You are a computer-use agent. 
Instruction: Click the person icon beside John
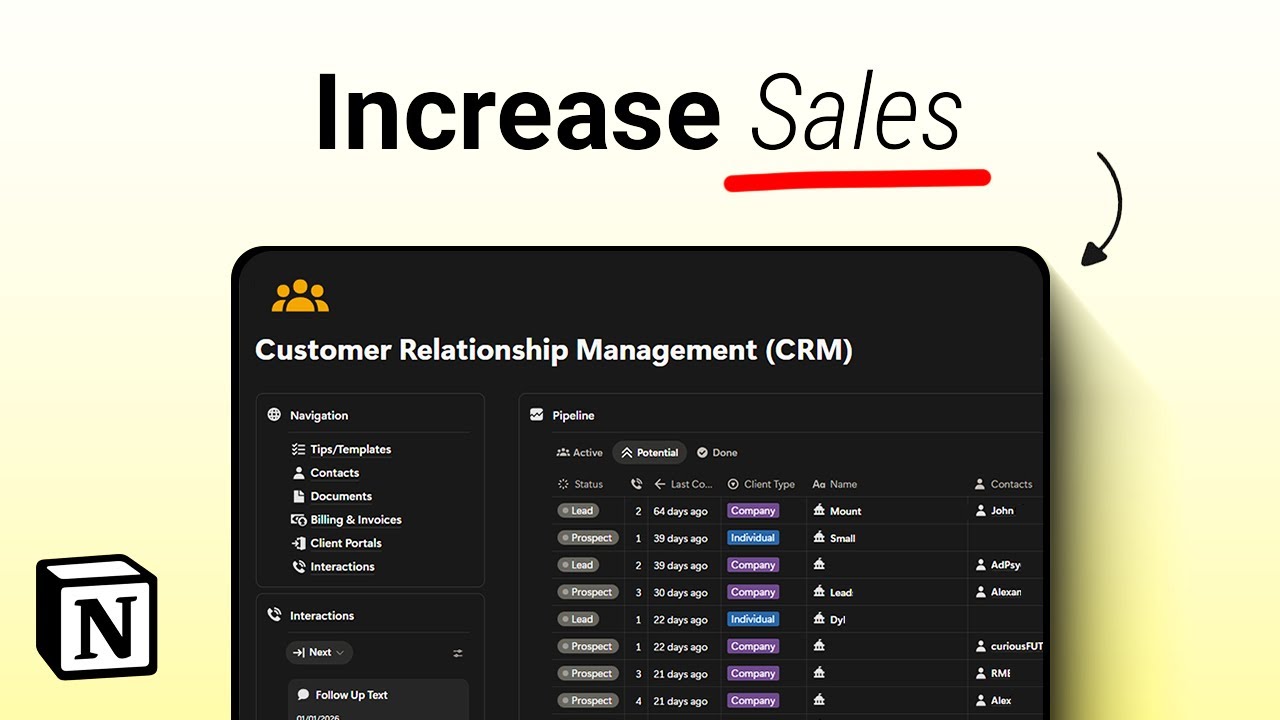(x=980, y=511)
